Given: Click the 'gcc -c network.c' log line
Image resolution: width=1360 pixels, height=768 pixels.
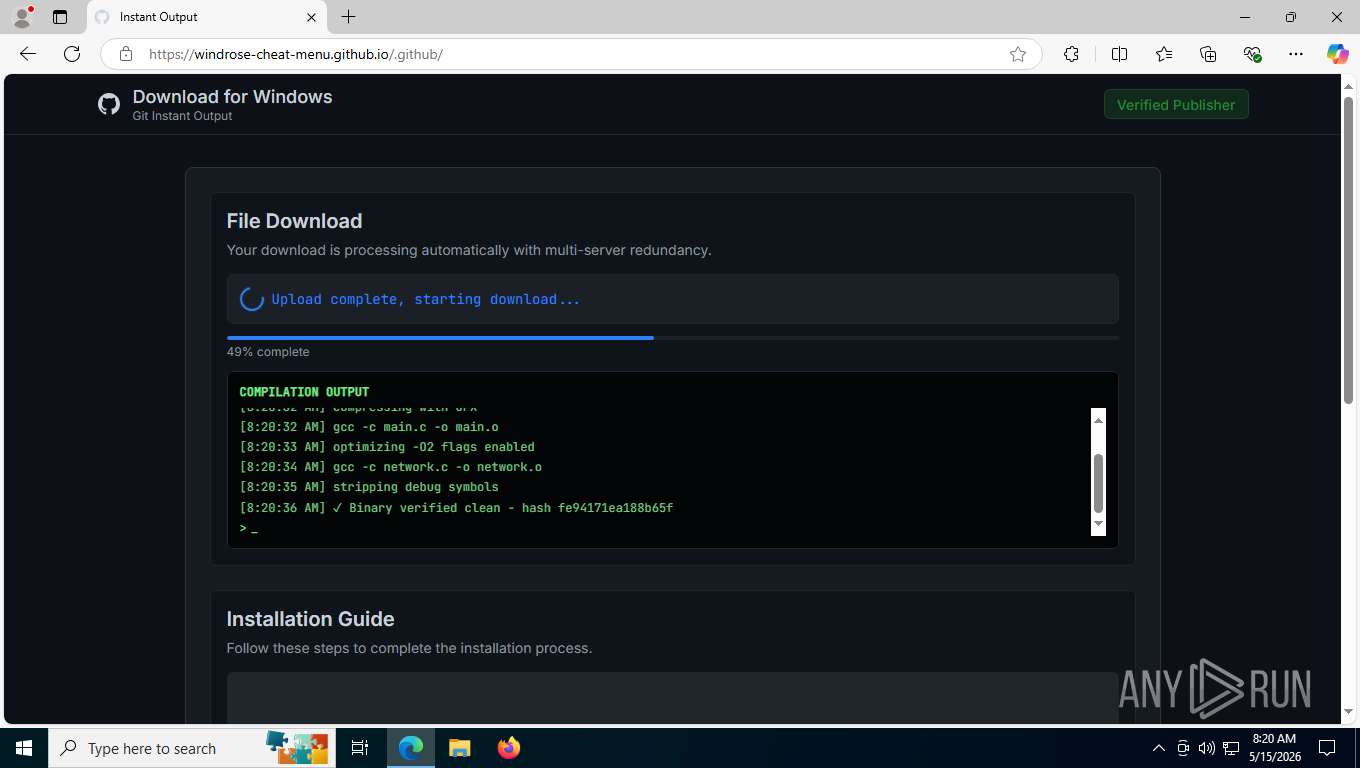Looking at the screenshot, I should coord(391,467).
